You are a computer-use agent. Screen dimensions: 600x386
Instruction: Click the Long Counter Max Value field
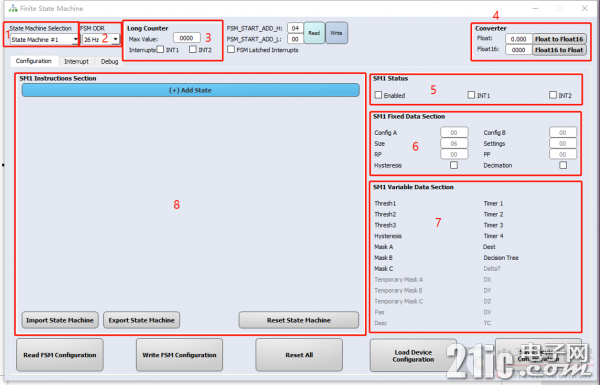[186, 38]
